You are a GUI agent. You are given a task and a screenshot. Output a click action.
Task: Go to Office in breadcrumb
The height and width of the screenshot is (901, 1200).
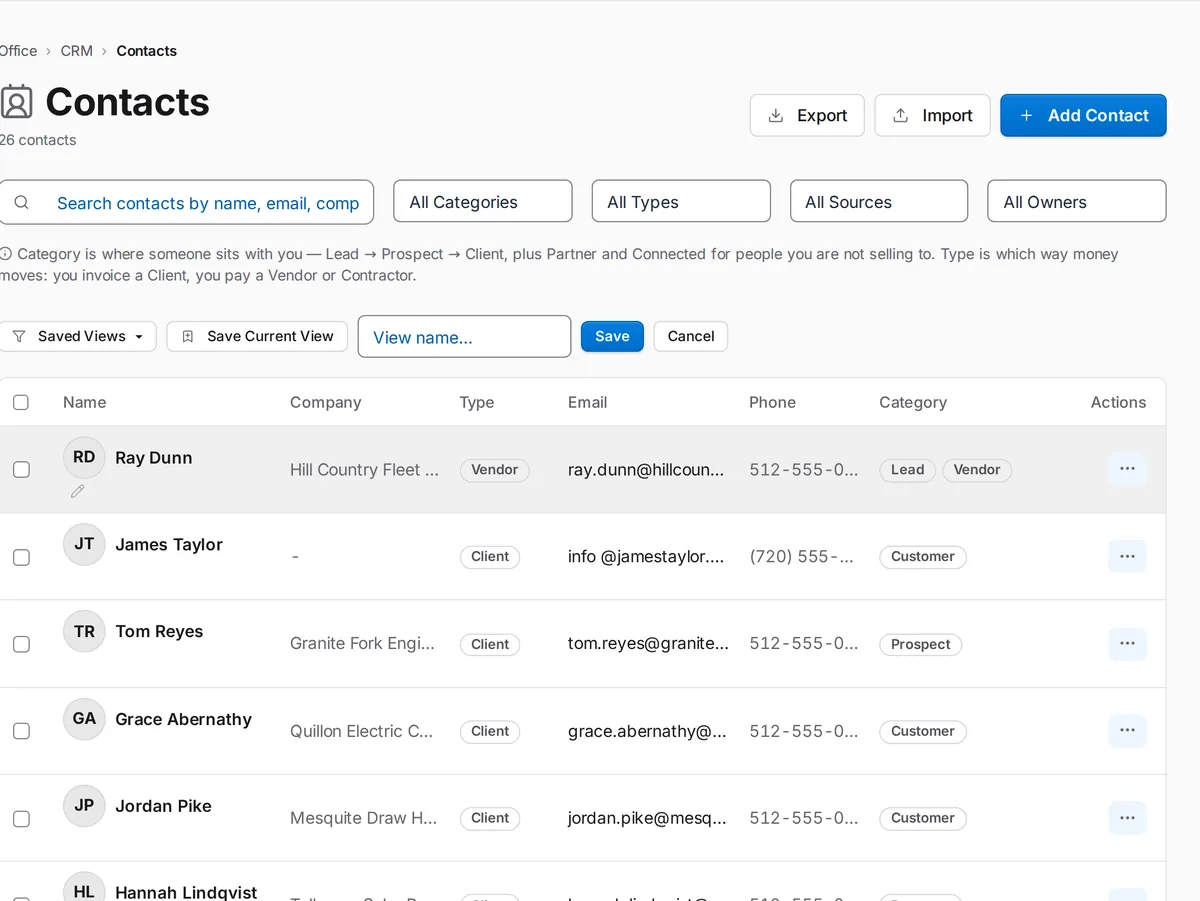(18, 51)
